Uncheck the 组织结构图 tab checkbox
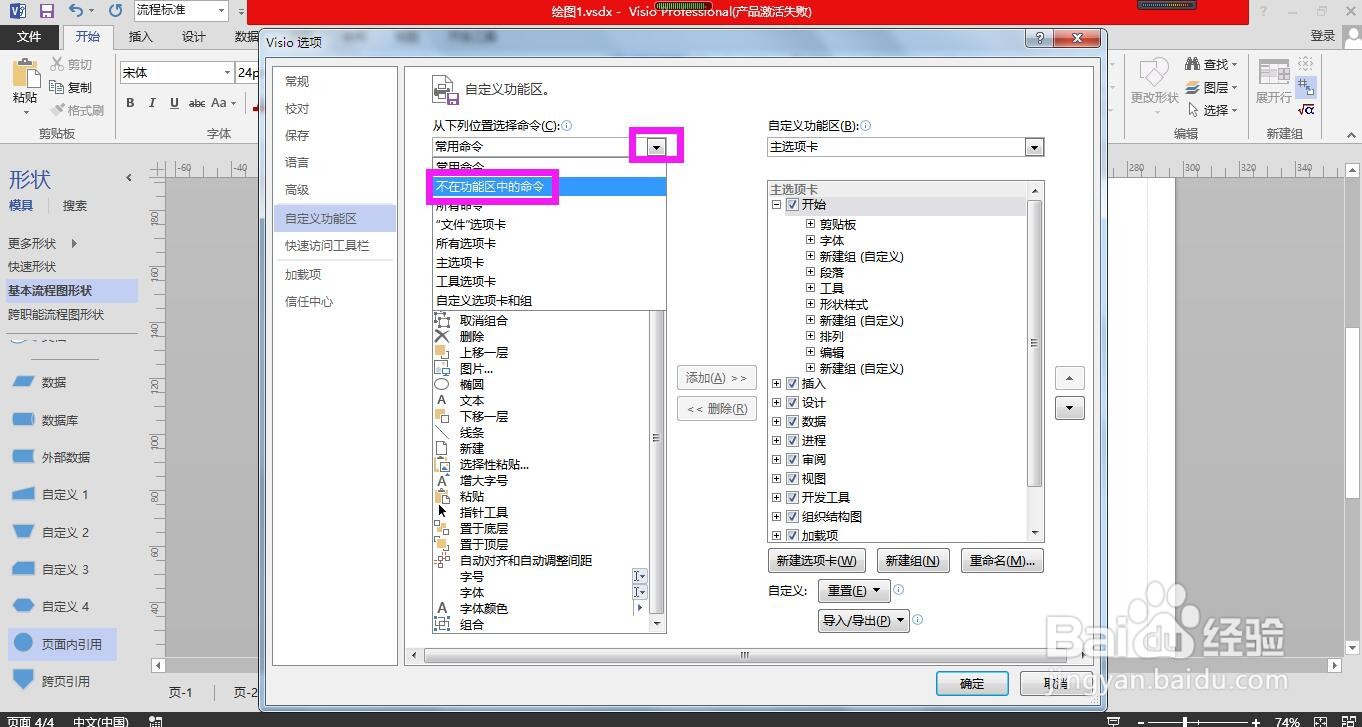This screenshot has height=727, width=1362. [792, 516]
